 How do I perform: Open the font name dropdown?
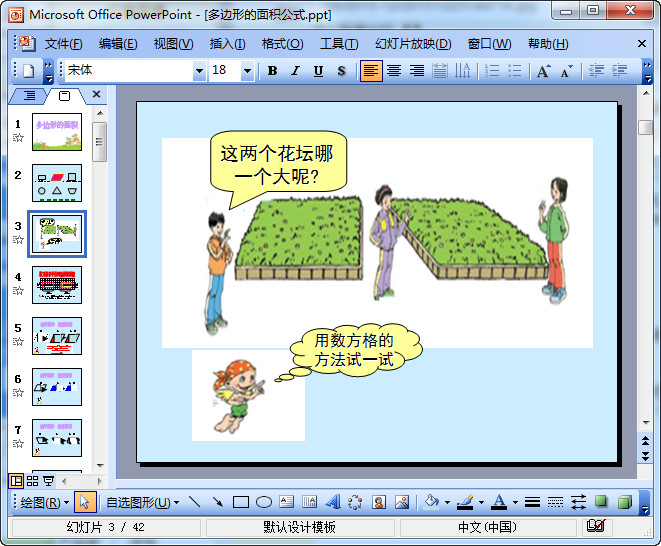click(x=199, y=71)
